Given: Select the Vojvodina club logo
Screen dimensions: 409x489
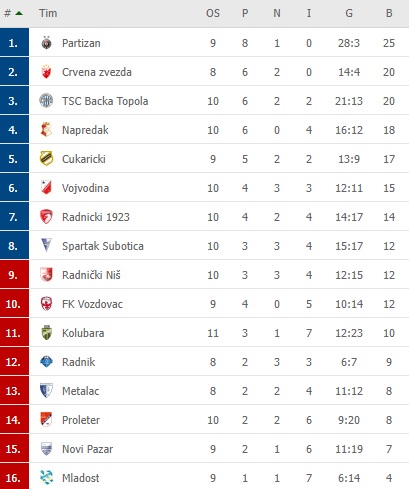Looking at the screenshot, I should coord(46,187).
